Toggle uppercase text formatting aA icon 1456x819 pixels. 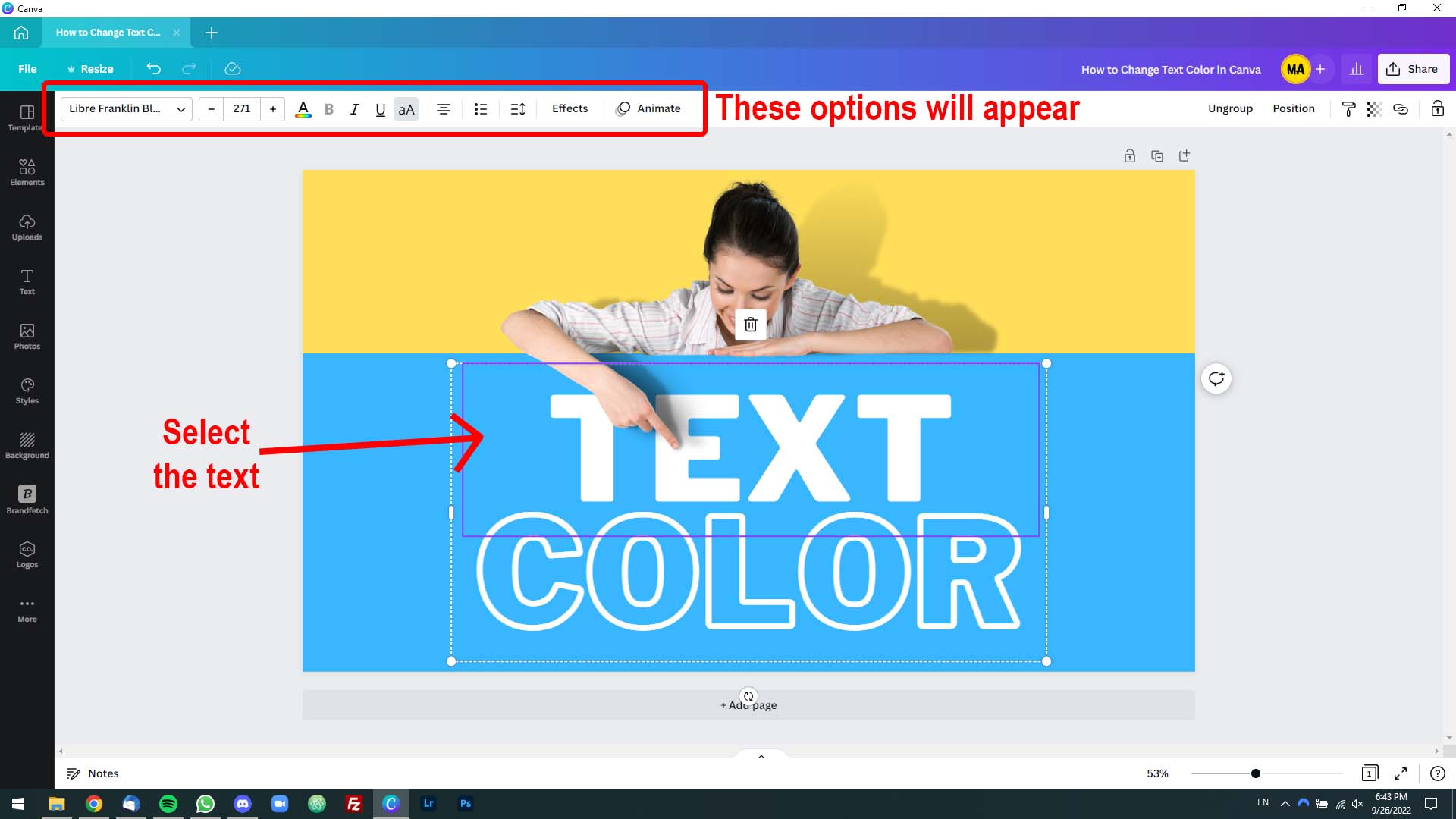point(405,108)
